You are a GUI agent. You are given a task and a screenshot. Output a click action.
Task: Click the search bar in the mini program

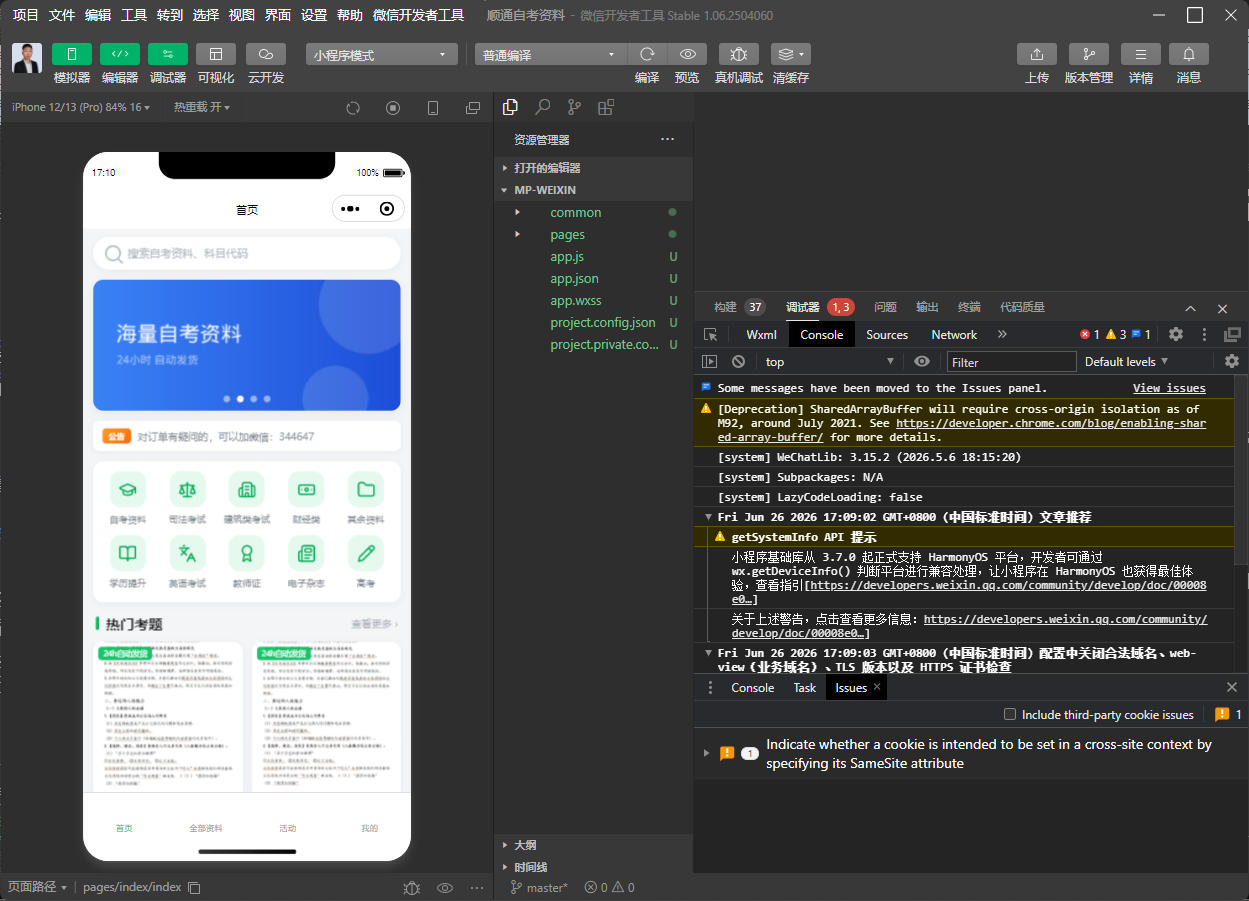(247, 254)
